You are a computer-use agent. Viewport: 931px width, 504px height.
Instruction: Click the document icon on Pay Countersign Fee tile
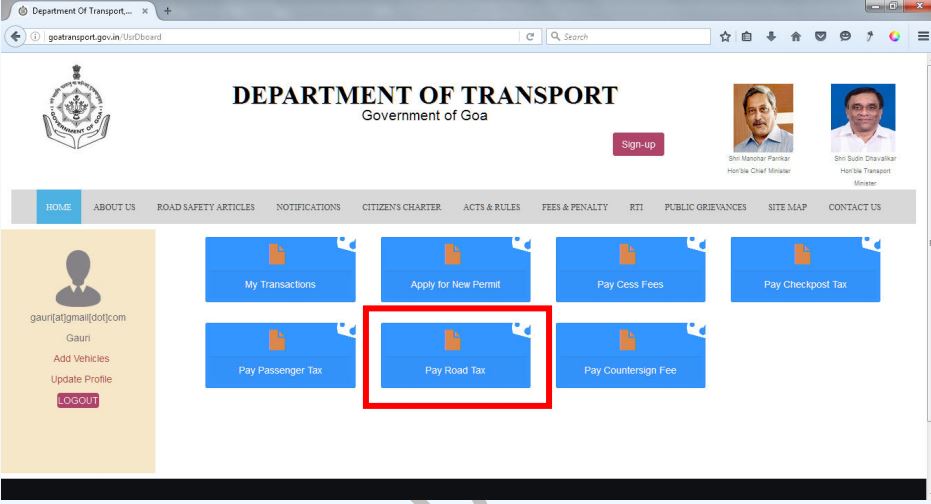pyautogui.click(x=628, y=340)
